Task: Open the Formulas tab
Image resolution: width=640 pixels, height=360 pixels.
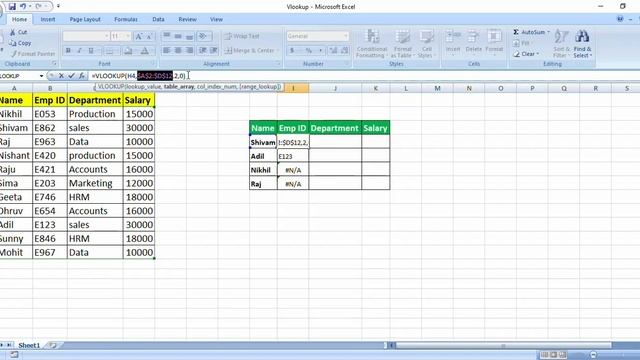Action: coord(126,19)
